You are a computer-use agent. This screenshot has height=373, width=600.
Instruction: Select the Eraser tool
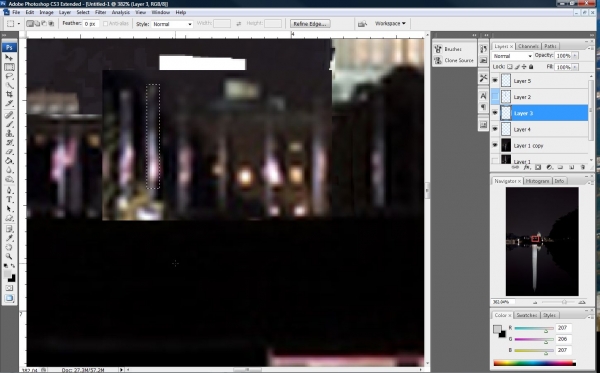(x=9, y=151)
